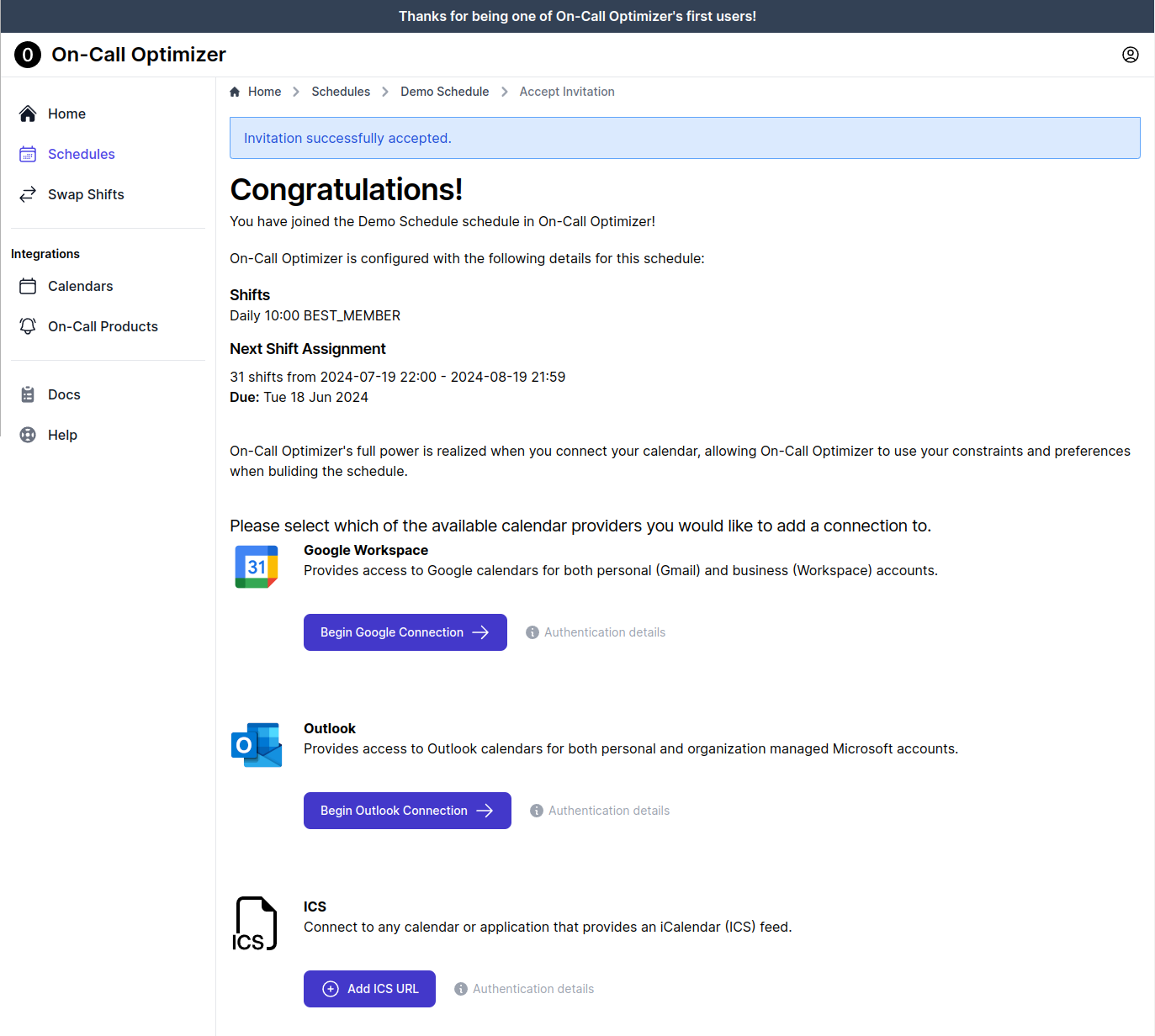Click the Google Calendar provider icon

click(x=257, y=567)
